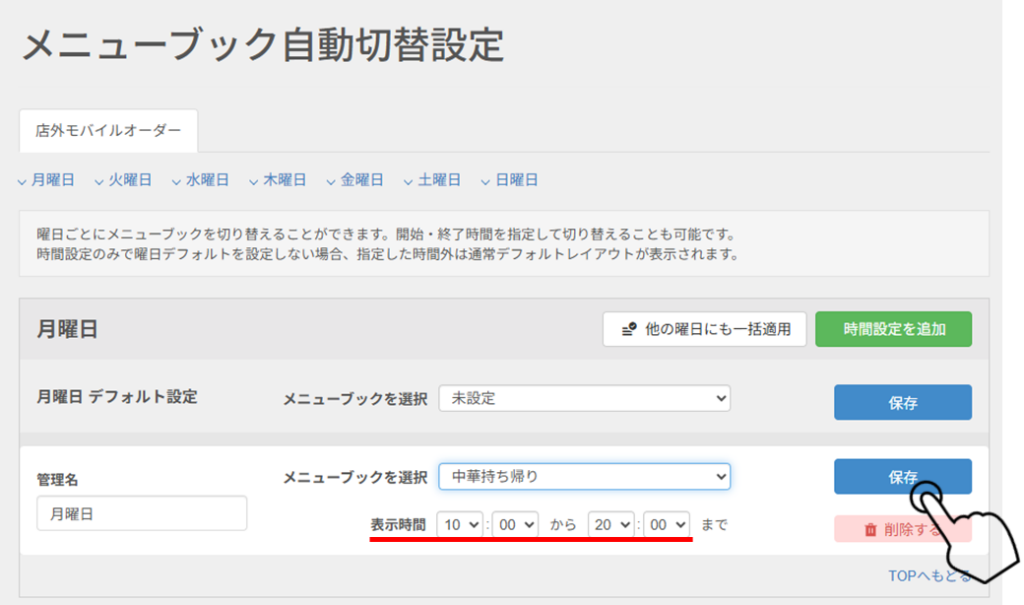Click 他の曜日にも一括適用 button
Viewport: 1024px width, 605px height.
click(x=704, y=328)
